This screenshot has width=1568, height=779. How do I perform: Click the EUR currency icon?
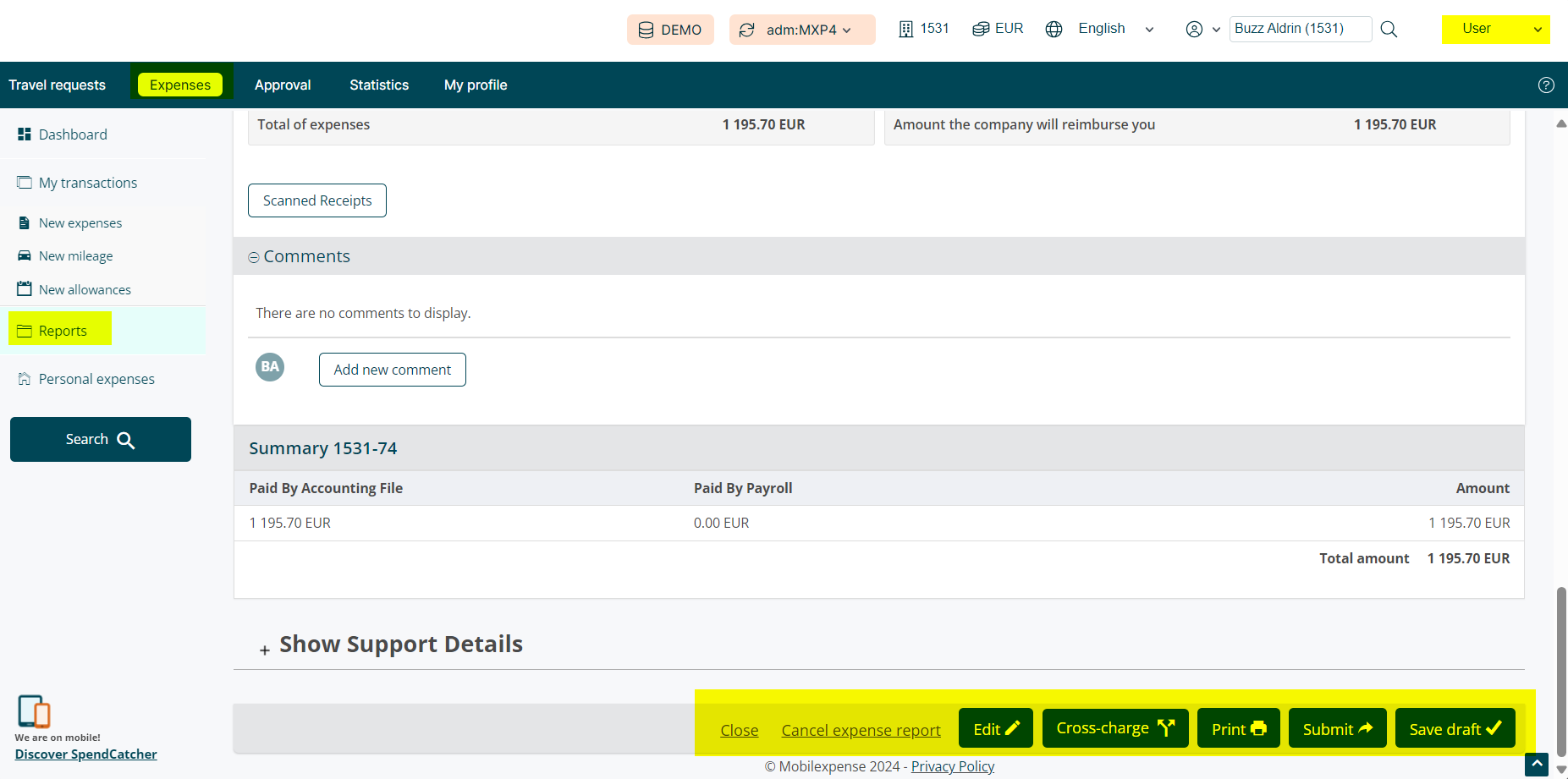981,30
